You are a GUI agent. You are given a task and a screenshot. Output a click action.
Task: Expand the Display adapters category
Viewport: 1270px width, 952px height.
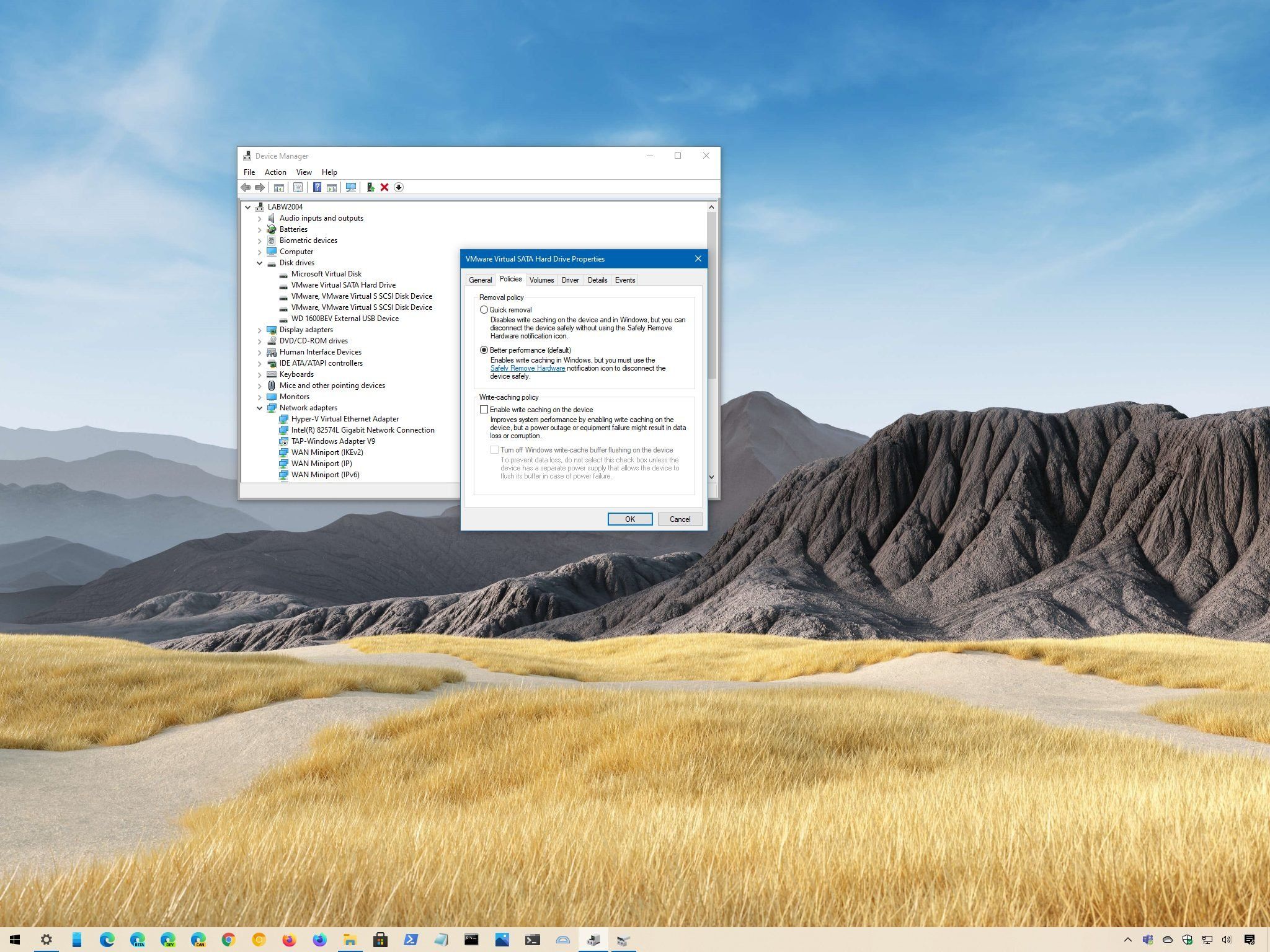[x=259, y=329]
